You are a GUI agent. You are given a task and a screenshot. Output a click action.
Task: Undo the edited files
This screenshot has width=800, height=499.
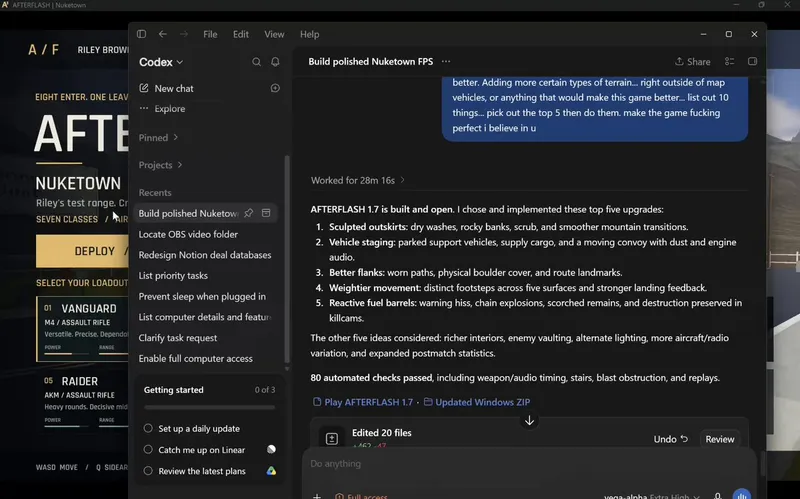pyautogui.click(x=671, y=439)
